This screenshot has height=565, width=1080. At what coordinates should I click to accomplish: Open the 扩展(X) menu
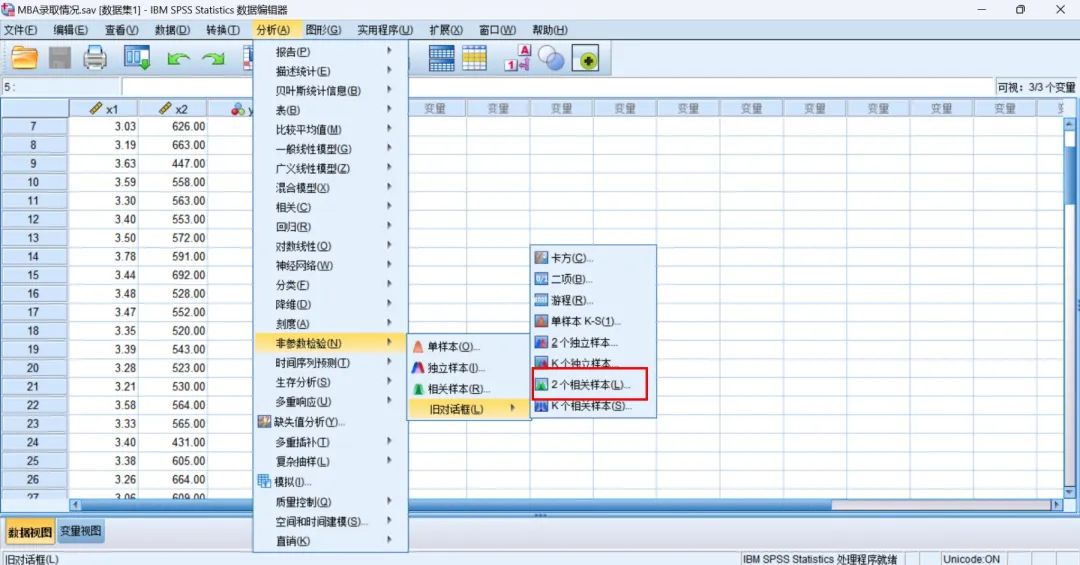point(446,30)
